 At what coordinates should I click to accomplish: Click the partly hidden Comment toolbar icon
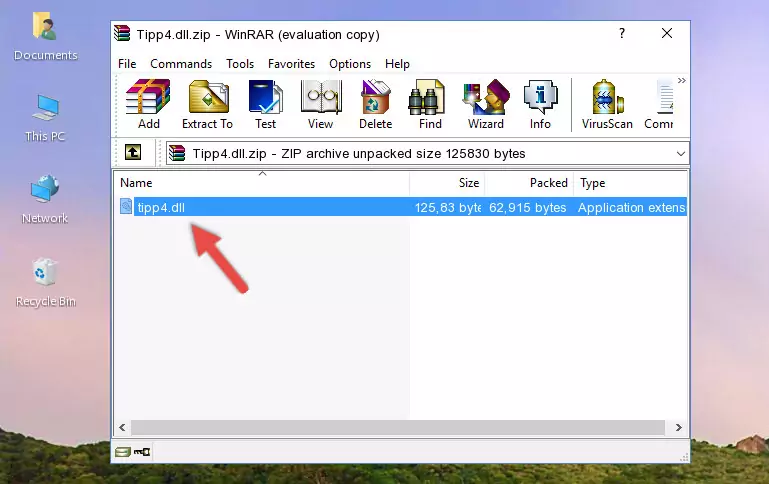[x=659, y=104]
